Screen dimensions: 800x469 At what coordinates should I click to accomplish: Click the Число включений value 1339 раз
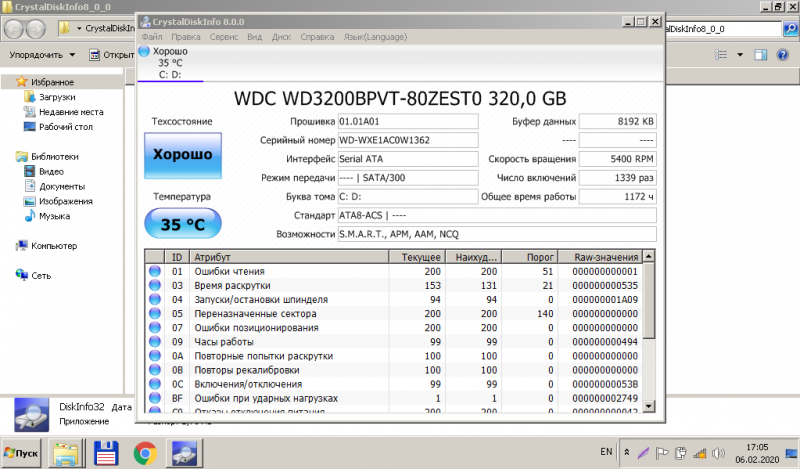click(x=618, y=178)
